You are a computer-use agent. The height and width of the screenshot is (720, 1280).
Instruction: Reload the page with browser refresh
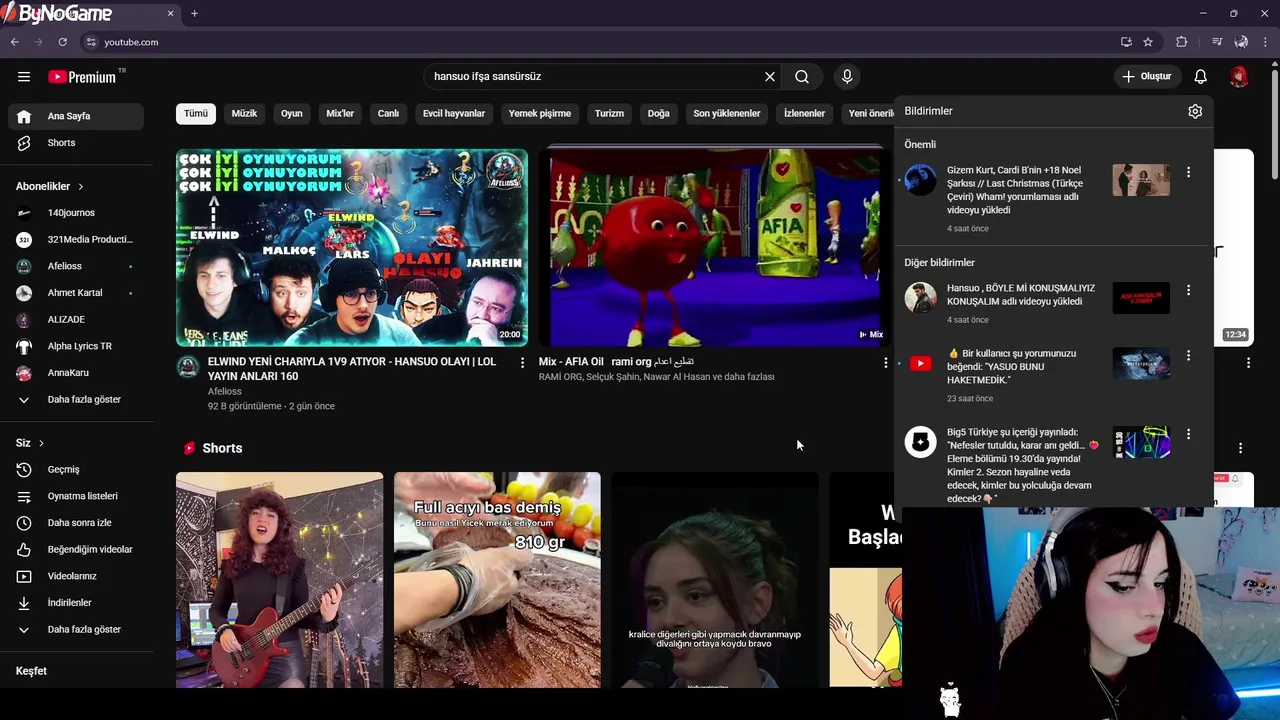(62, 42)
